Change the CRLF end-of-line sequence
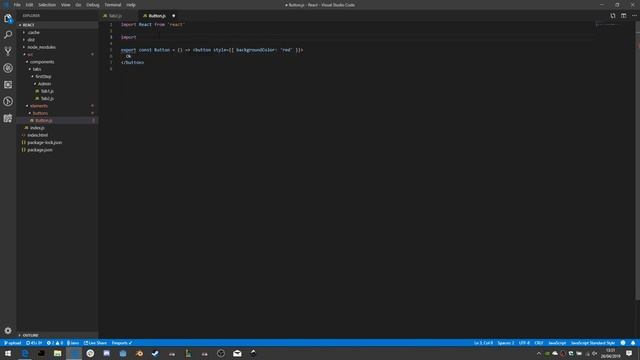 tap(539, 343)
